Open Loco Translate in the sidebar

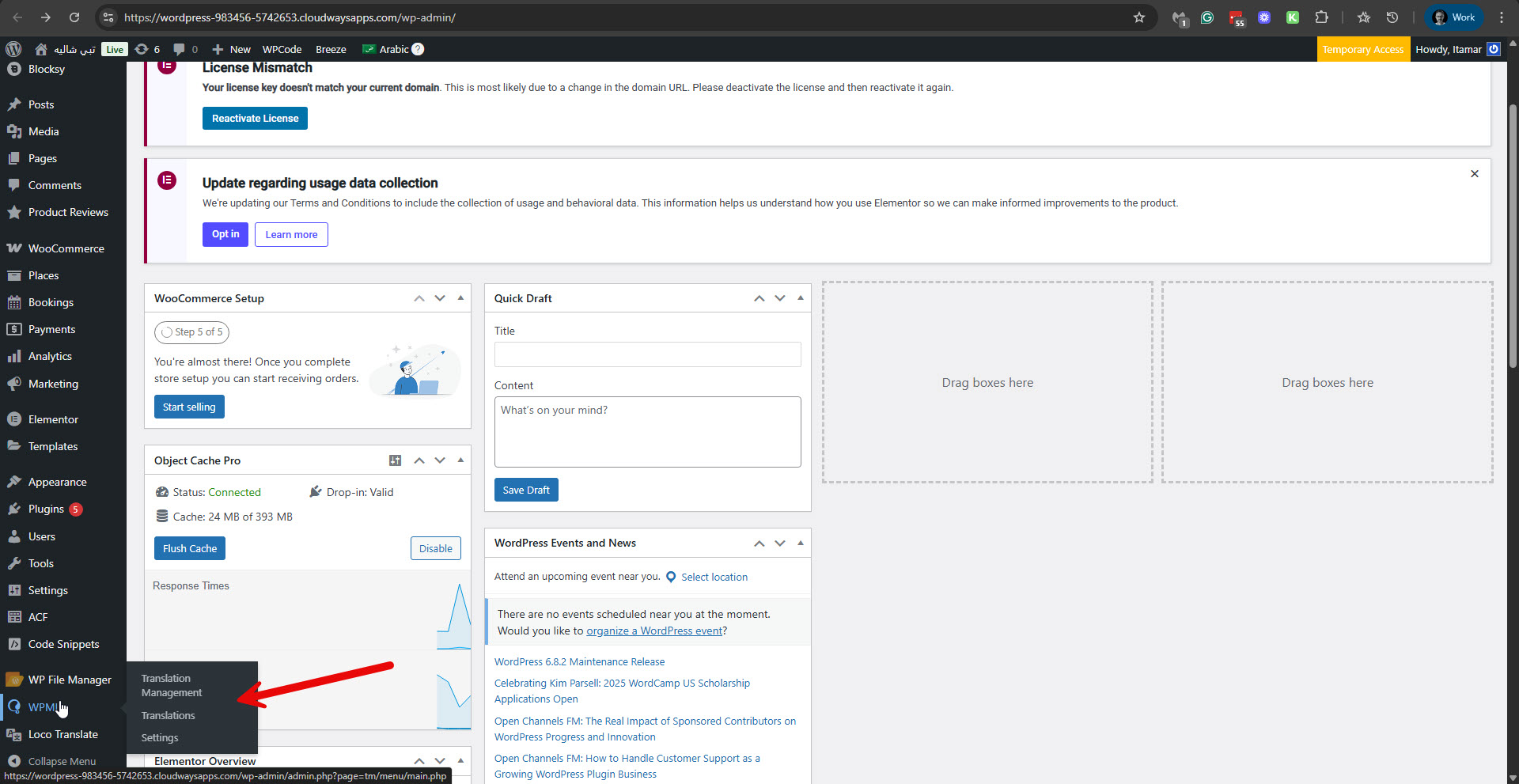pyautogui.click(x=63, y=734)
